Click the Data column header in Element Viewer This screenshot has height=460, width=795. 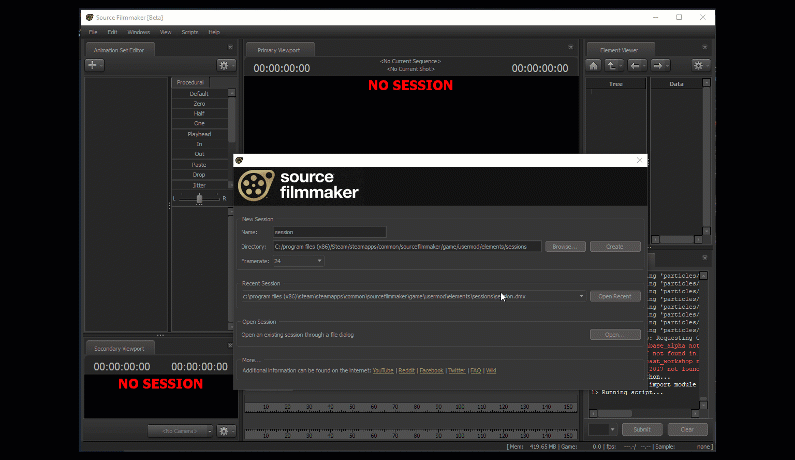[676, 84]
